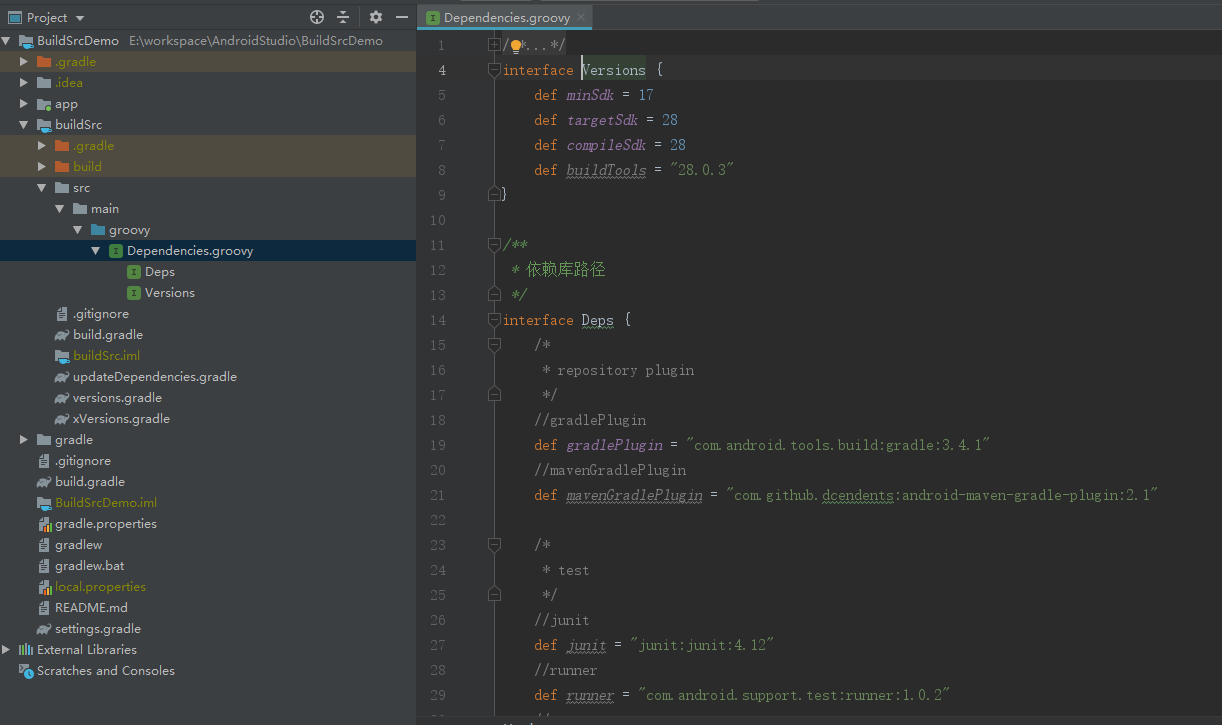Expand the app module folder

(24, 104)
